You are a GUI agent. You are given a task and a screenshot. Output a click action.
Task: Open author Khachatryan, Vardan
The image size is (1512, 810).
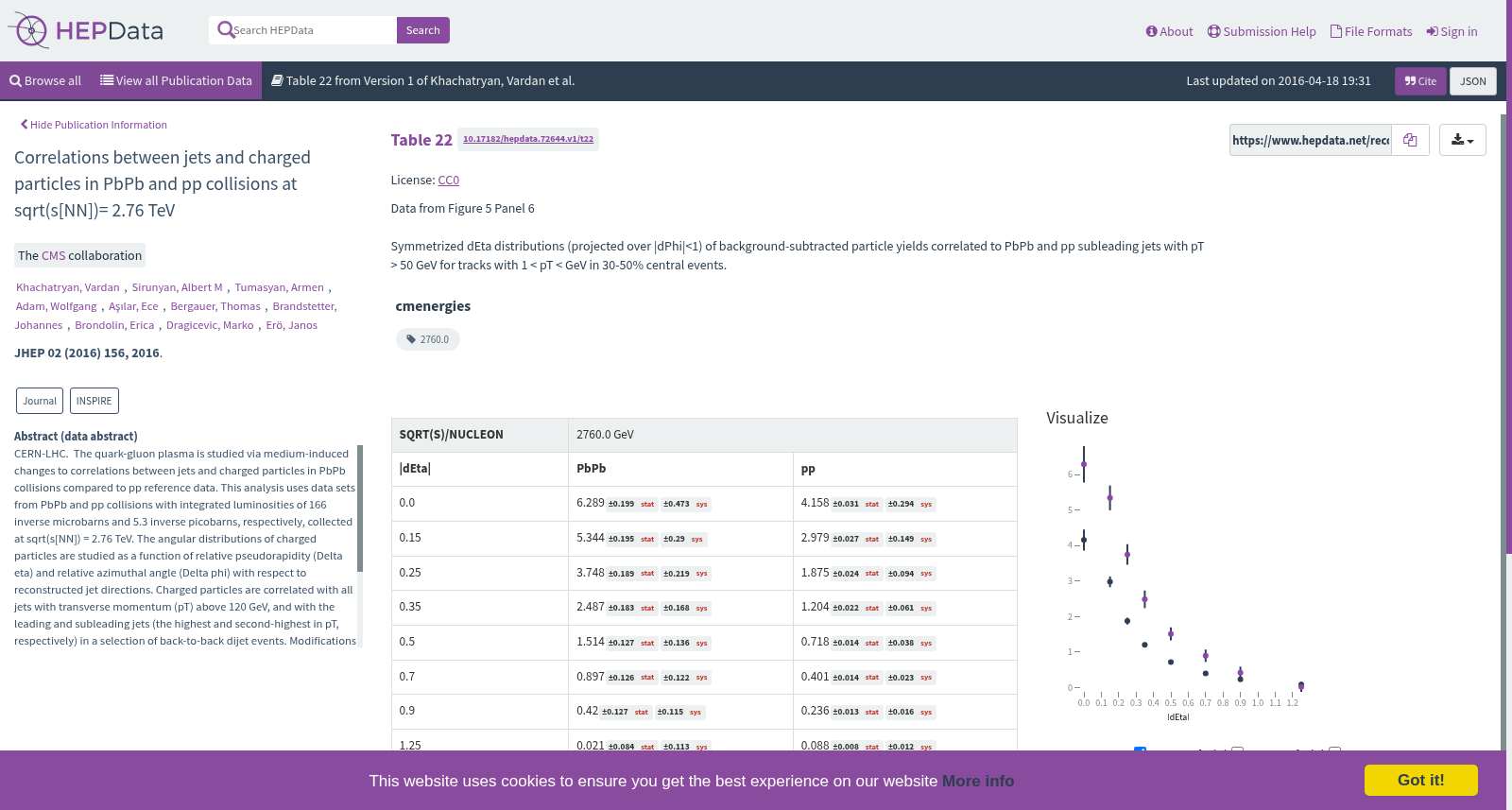coord(68,287)
